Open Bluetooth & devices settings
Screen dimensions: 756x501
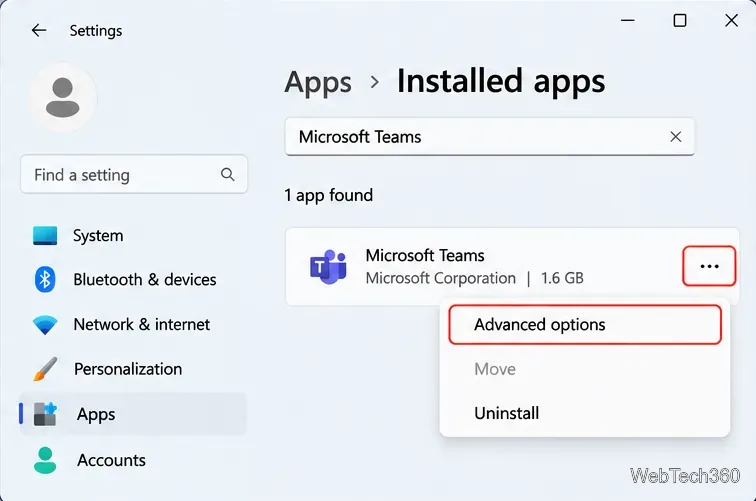pos(133,280)
